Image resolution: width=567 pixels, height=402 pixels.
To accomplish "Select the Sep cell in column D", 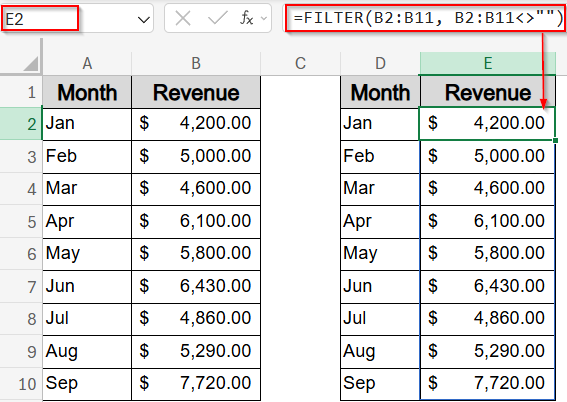I will pos(380,384).
